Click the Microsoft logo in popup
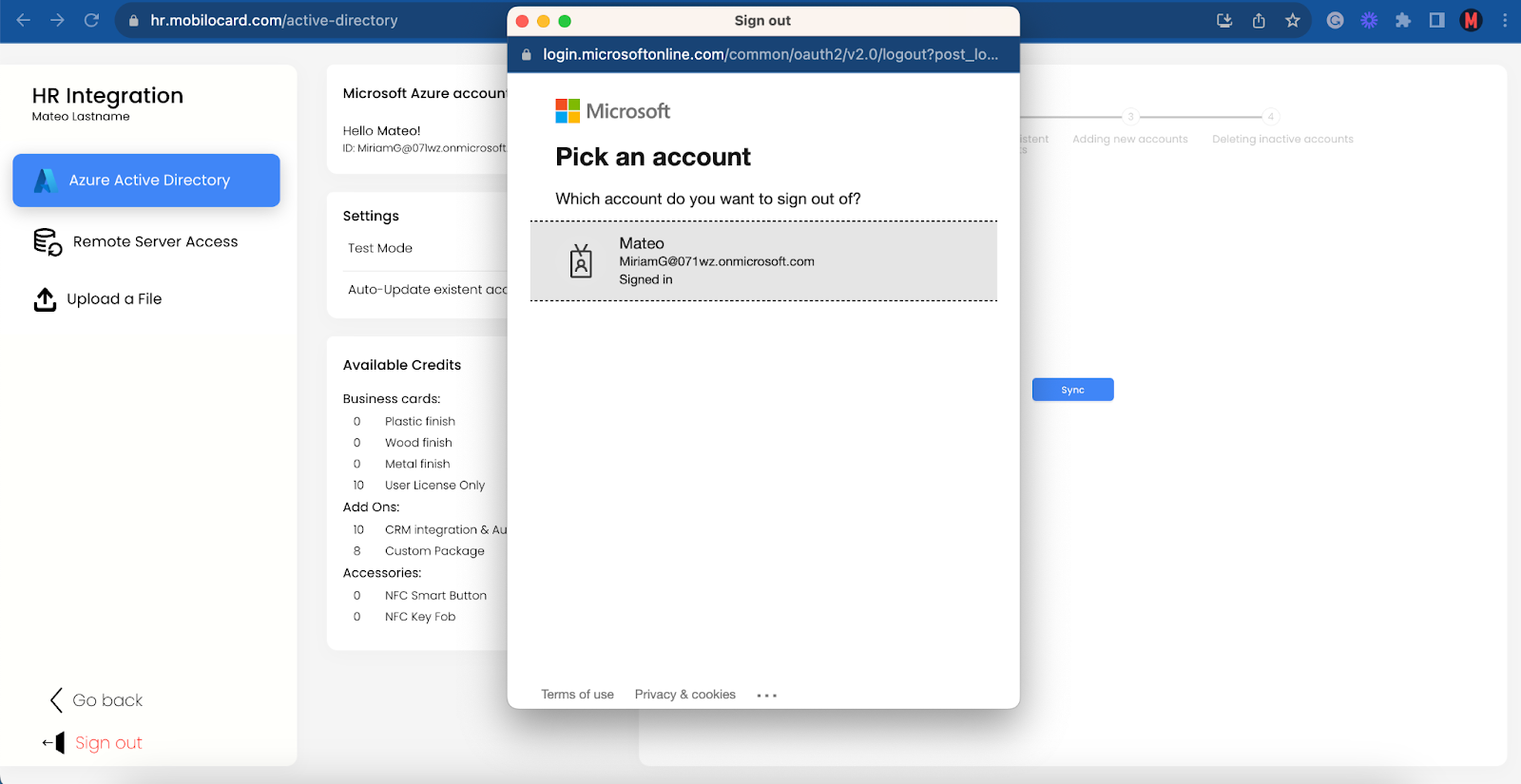The height and width of the screenshot is (784, 1521). tap(613, 111)
